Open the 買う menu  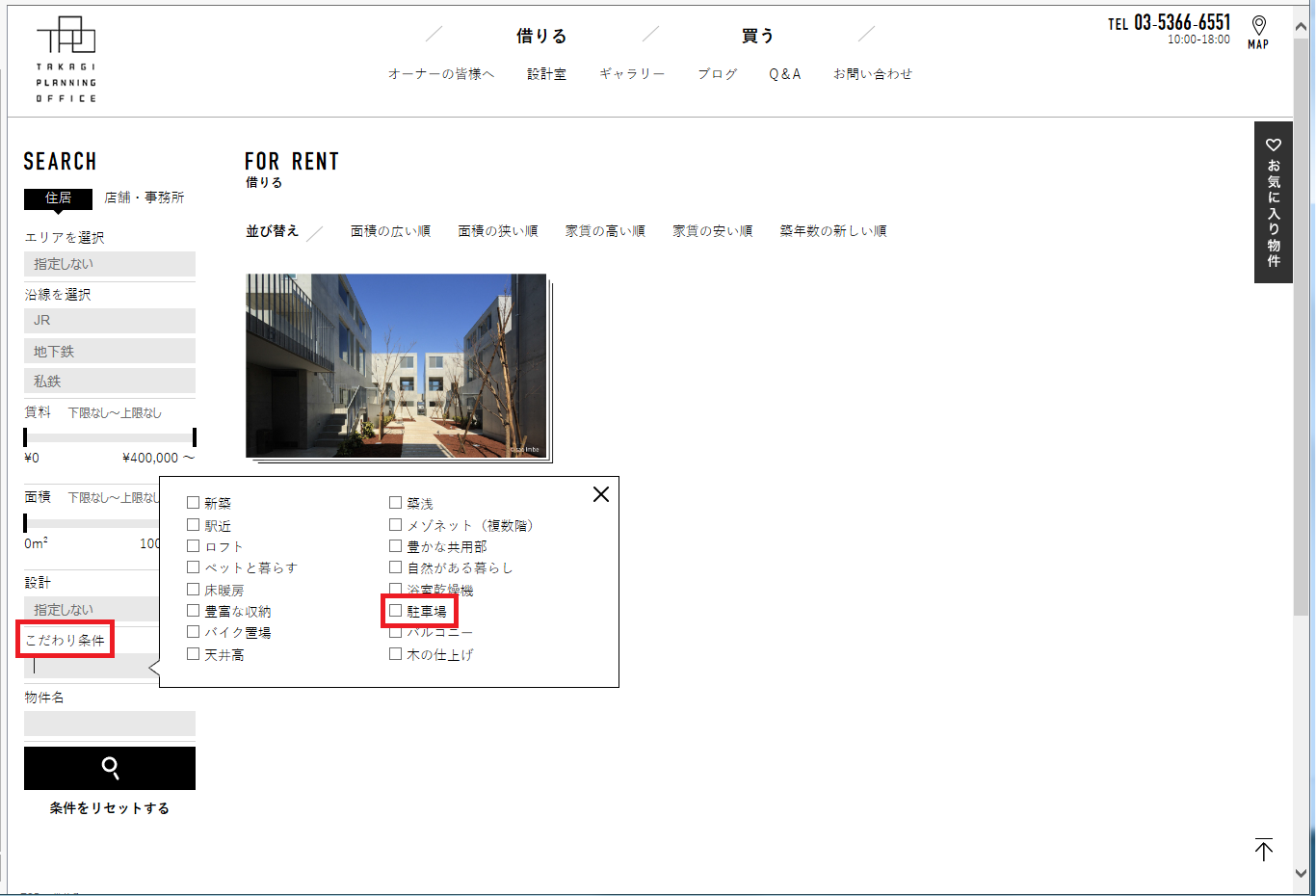(757, 36)
